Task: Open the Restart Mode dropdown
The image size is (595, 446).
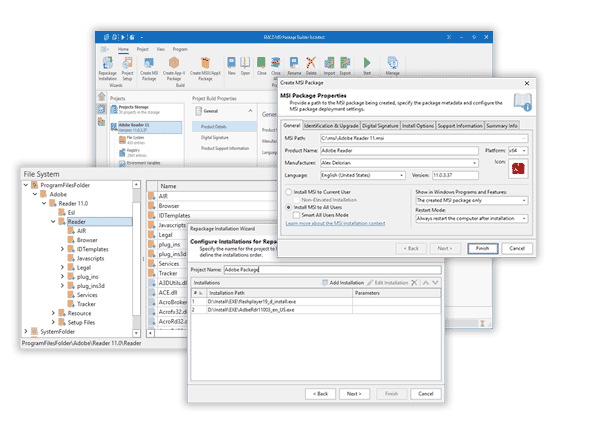Action: 472,219
